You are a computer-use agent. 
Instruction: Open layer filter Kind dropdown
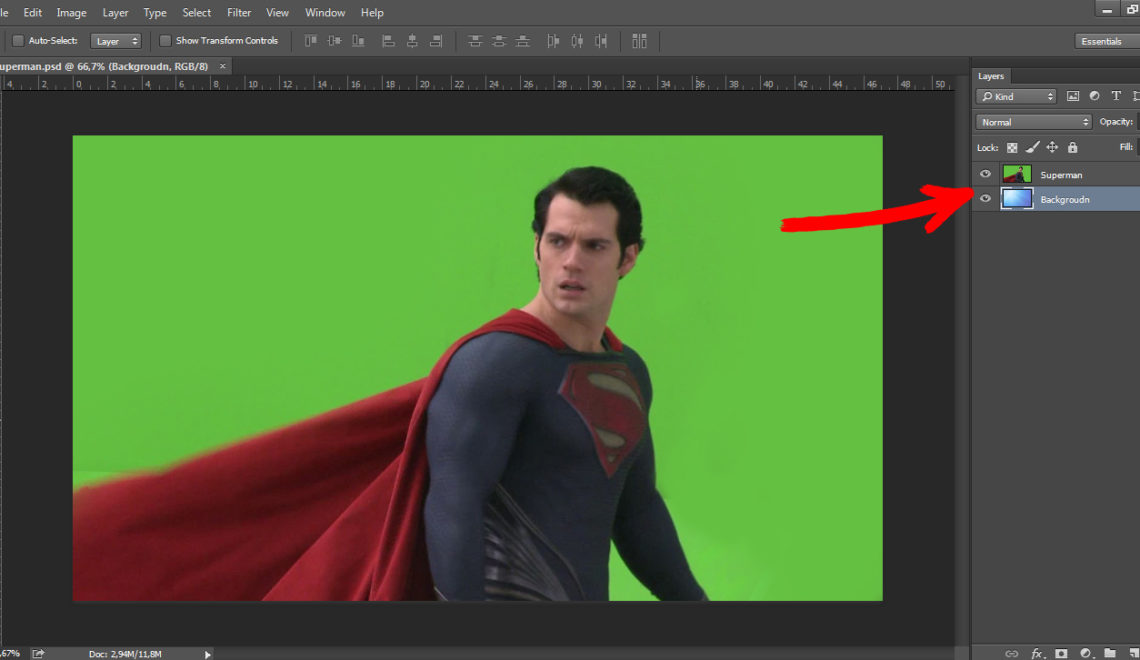tap(1016, 96)
